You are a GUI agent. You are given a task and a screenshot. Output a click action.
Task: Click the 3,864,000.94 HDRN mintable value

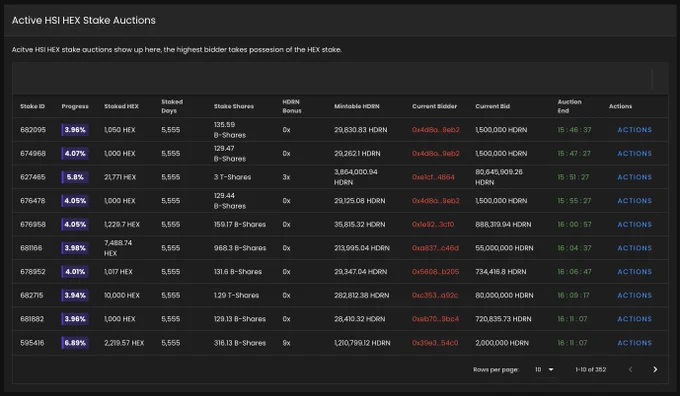click(356, 177)
